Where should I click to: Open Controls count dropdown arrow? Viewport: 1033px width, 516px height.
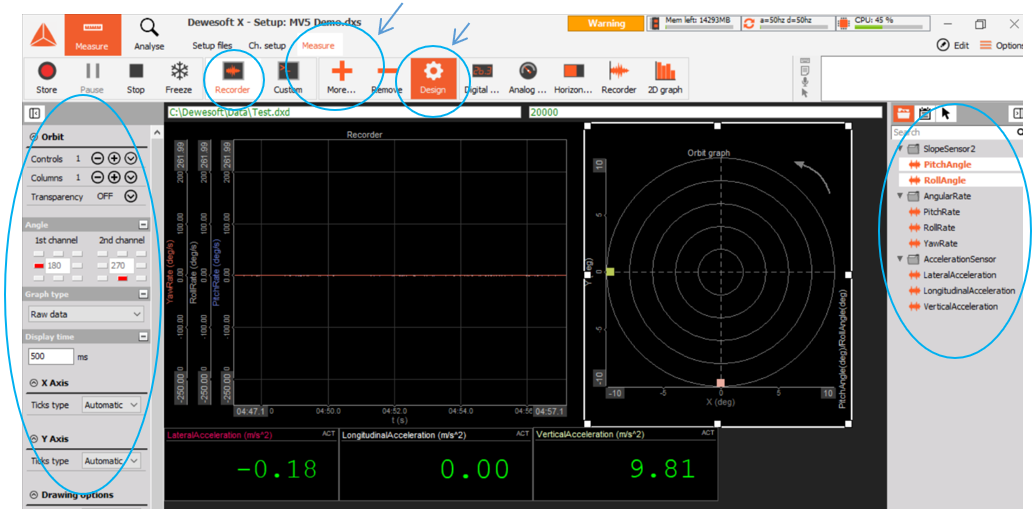pyautogui.click(x=130, y=159)
